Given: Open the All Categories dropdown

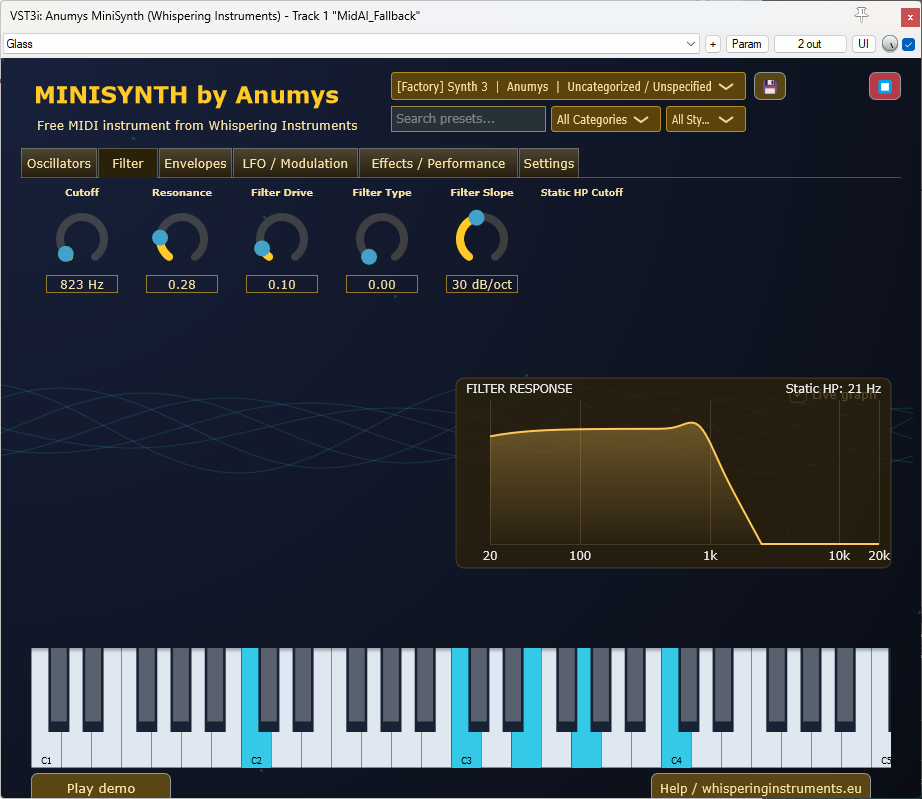Looking at the screenshot, I should [x=606, y=119].
